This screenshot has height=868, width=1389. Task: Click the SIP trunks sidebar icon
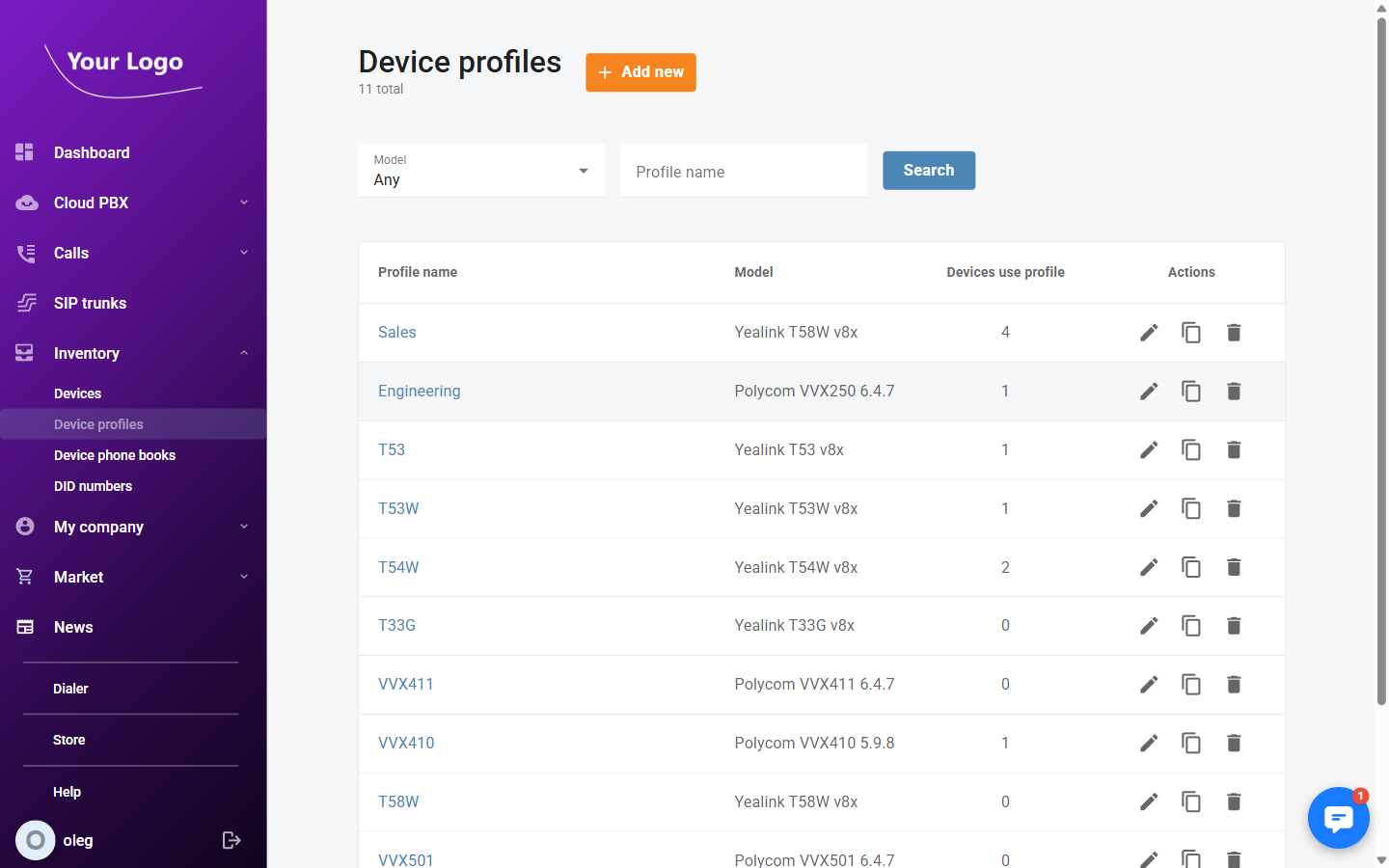coord(24,303)
